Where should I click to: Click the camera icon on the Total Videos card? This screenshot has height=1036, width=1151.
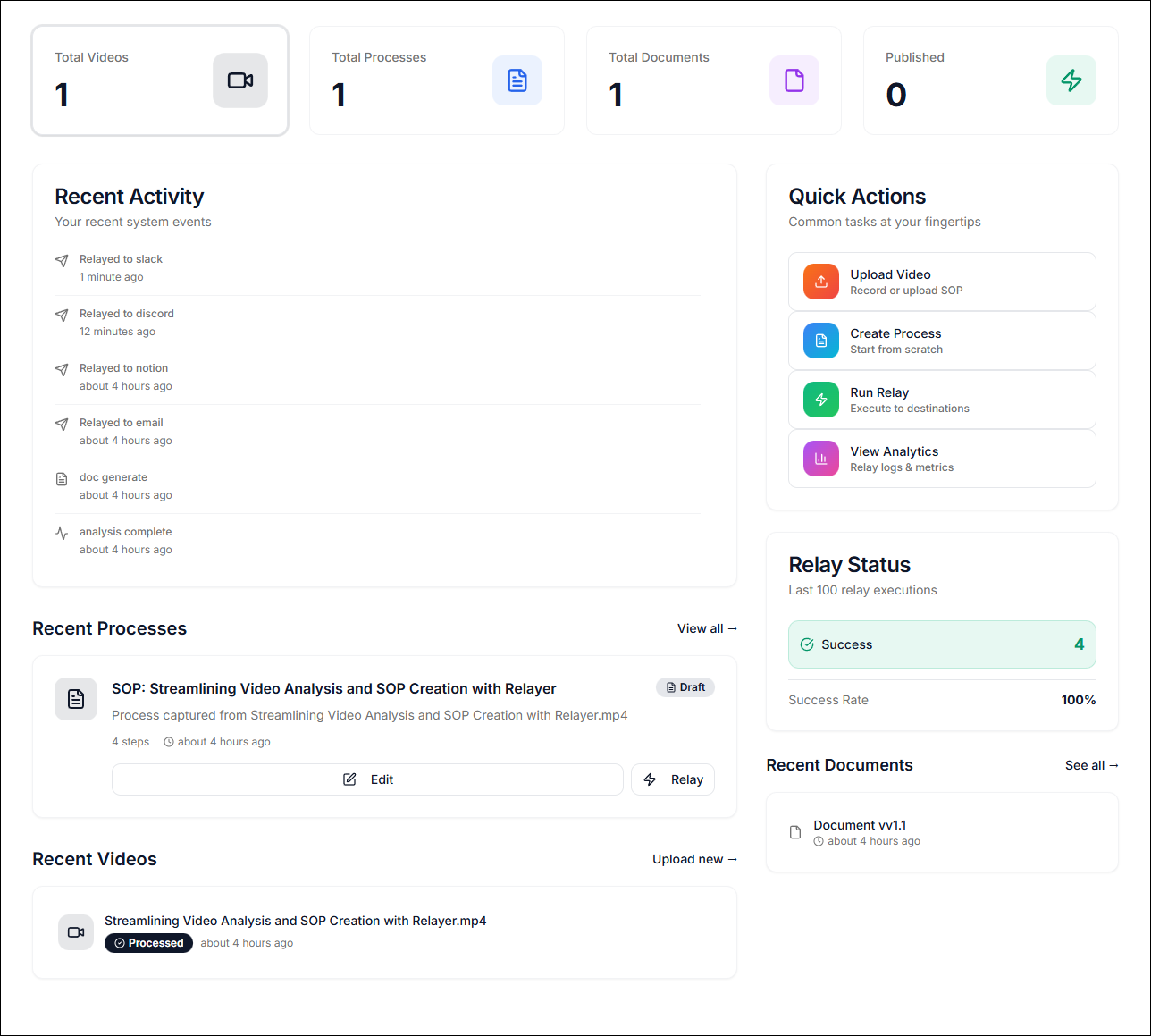239,80
